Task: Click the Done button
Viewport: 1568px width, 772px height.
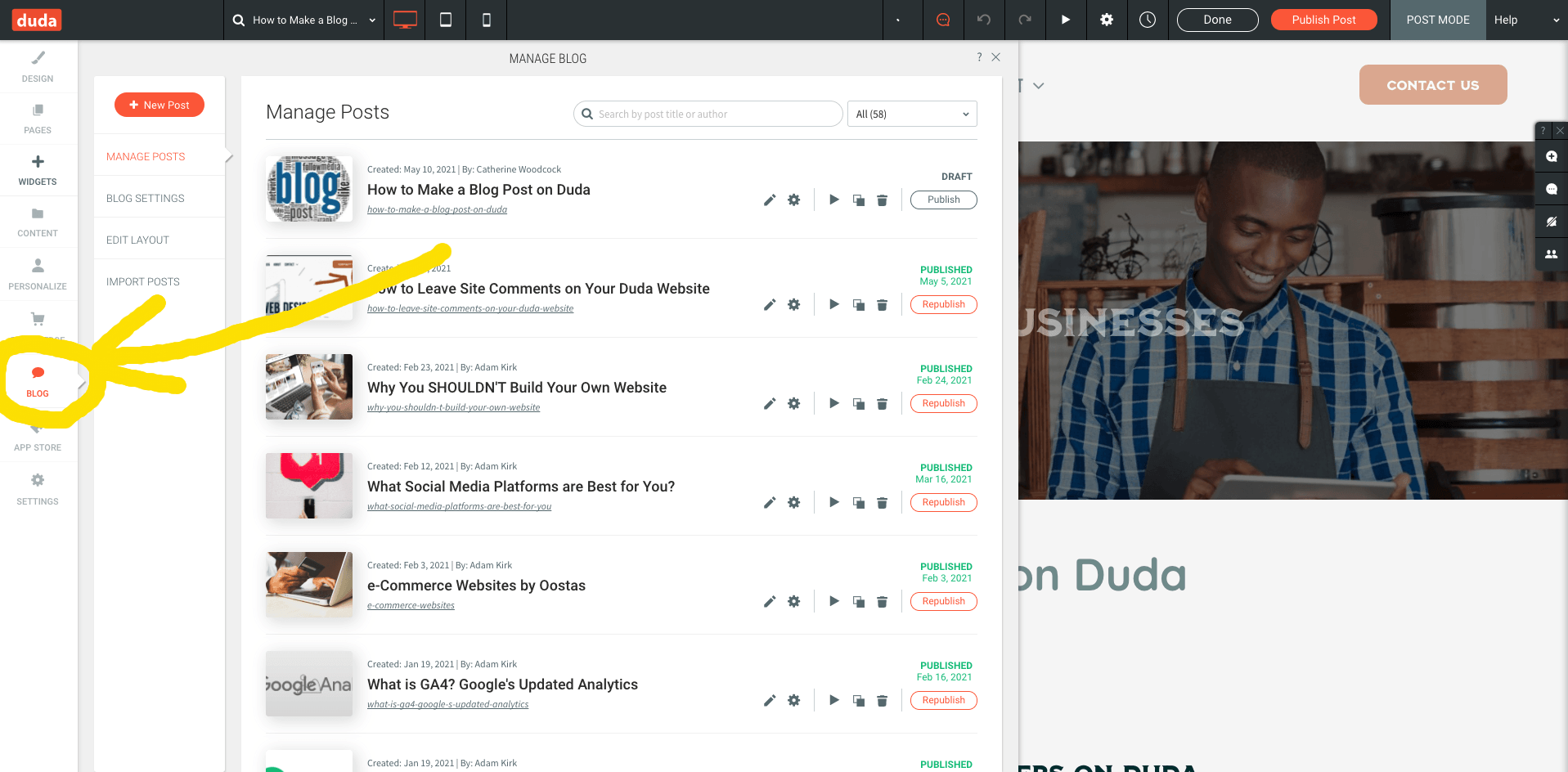Action: pos(1217,20)
